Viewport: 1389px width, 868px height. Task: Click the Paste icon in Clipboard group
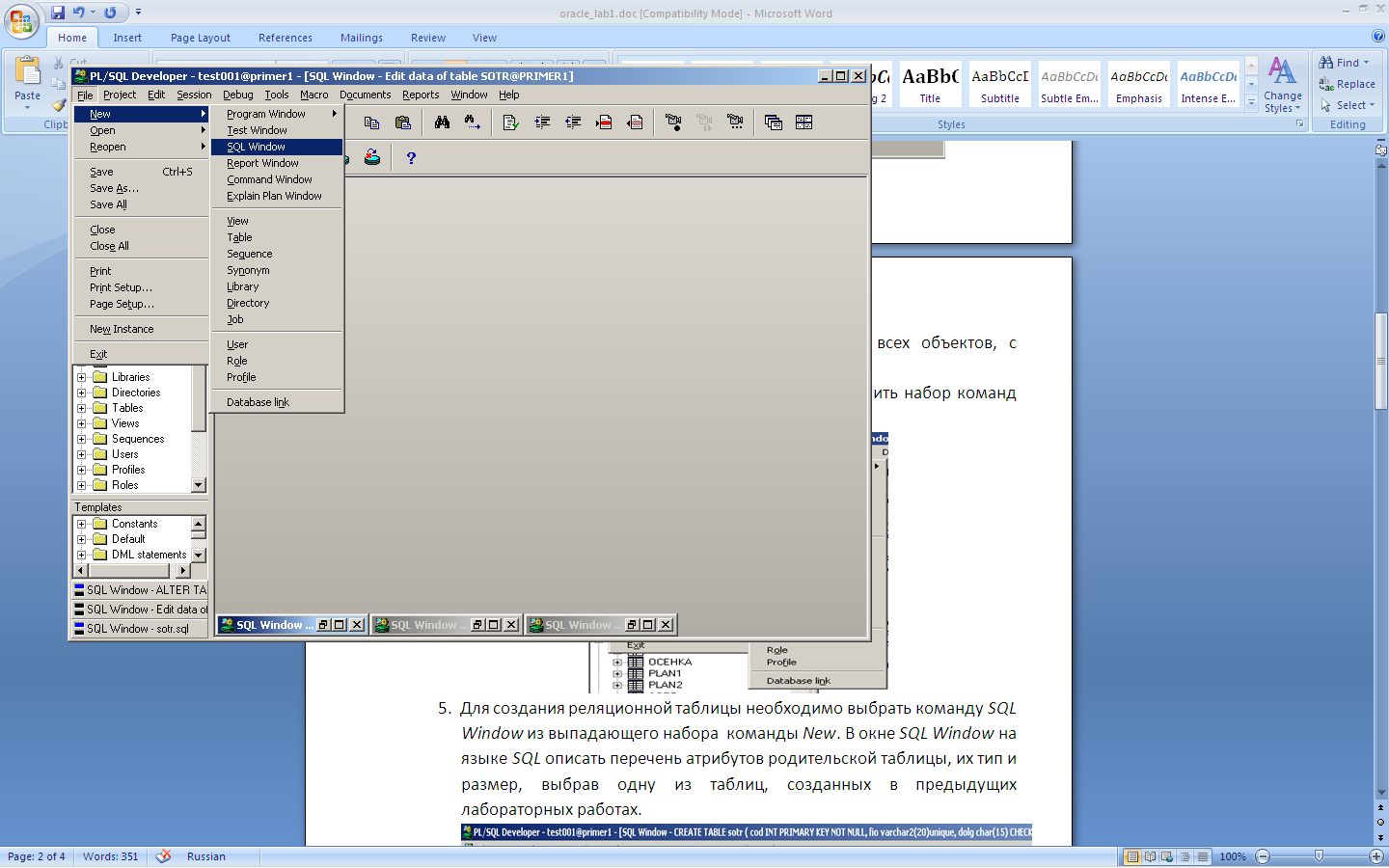coord(27,72)
